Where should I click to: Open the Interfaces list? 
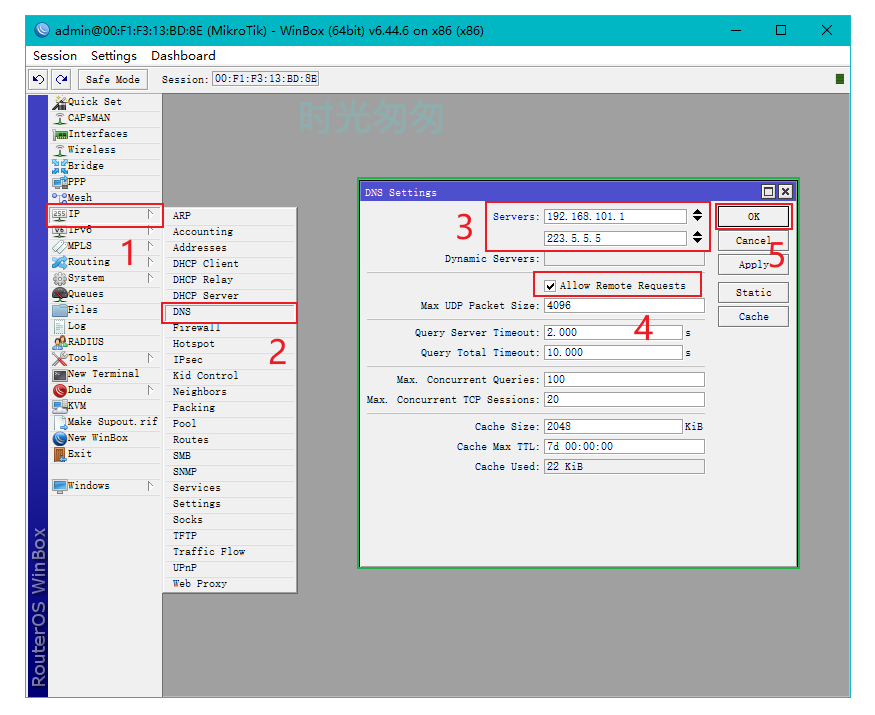105,134
